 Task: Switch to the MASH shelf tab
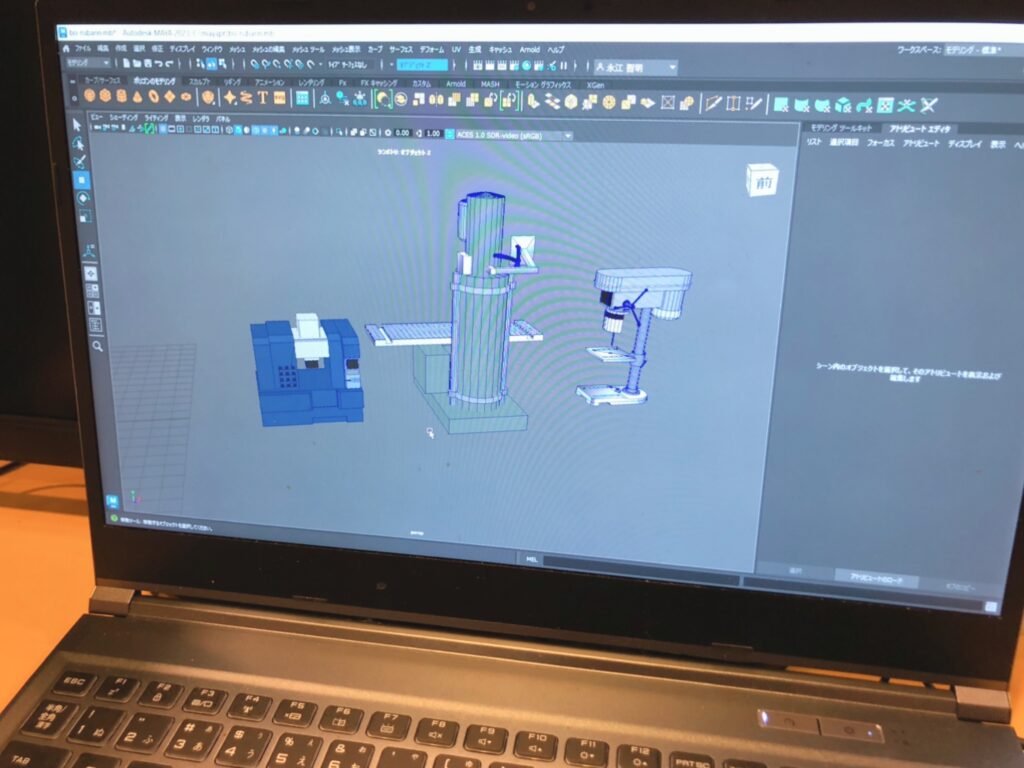coord(490,84)
